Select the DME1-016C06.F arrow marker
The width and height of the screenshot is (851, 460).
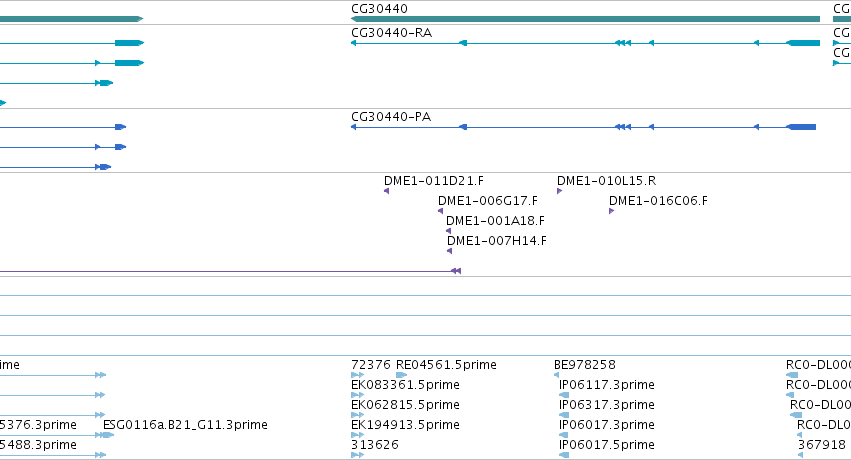[x=612, y=211]
